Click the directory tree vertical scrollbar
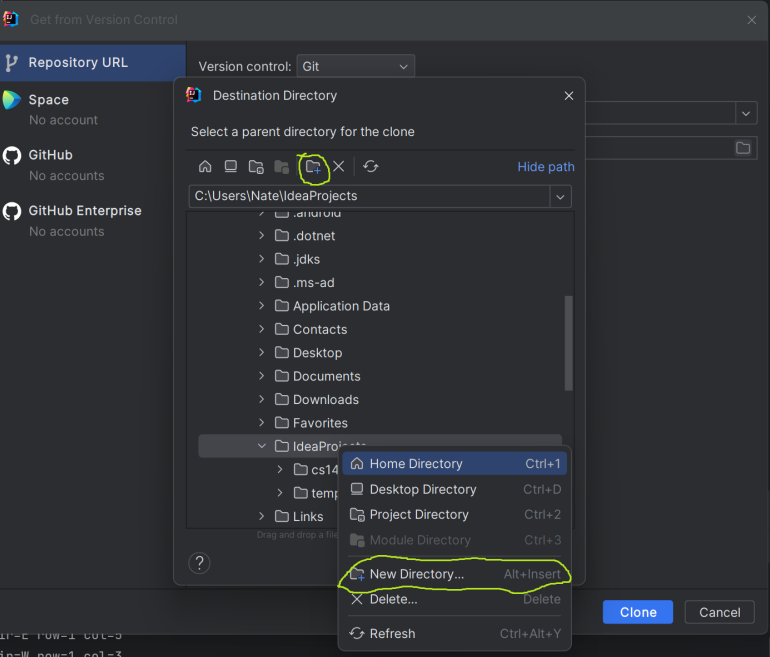The height and width of the screenshot is (657, 770). (x=569, y=343)
